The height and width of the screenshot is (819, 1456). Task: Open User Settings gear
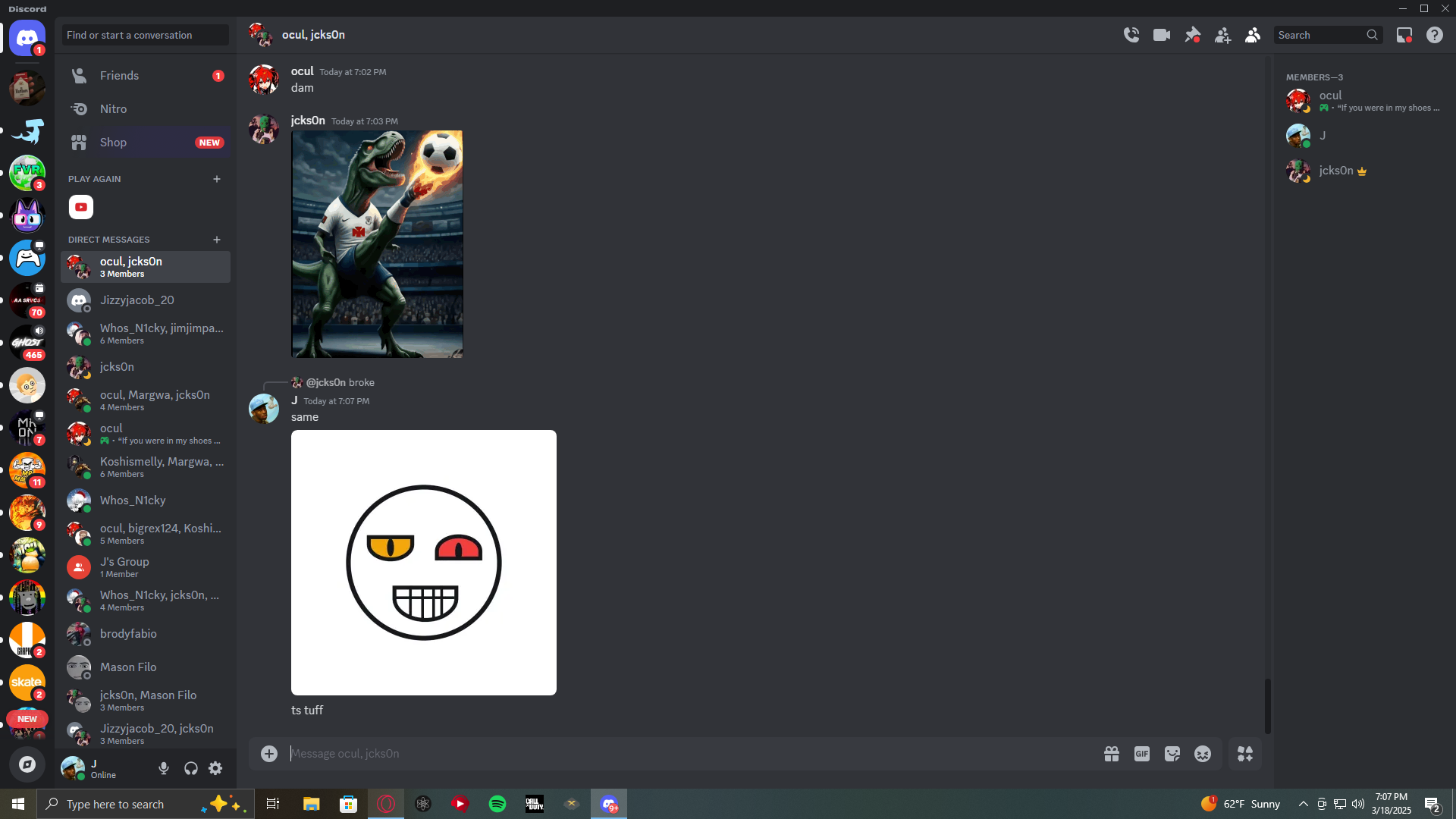[216, 768]
